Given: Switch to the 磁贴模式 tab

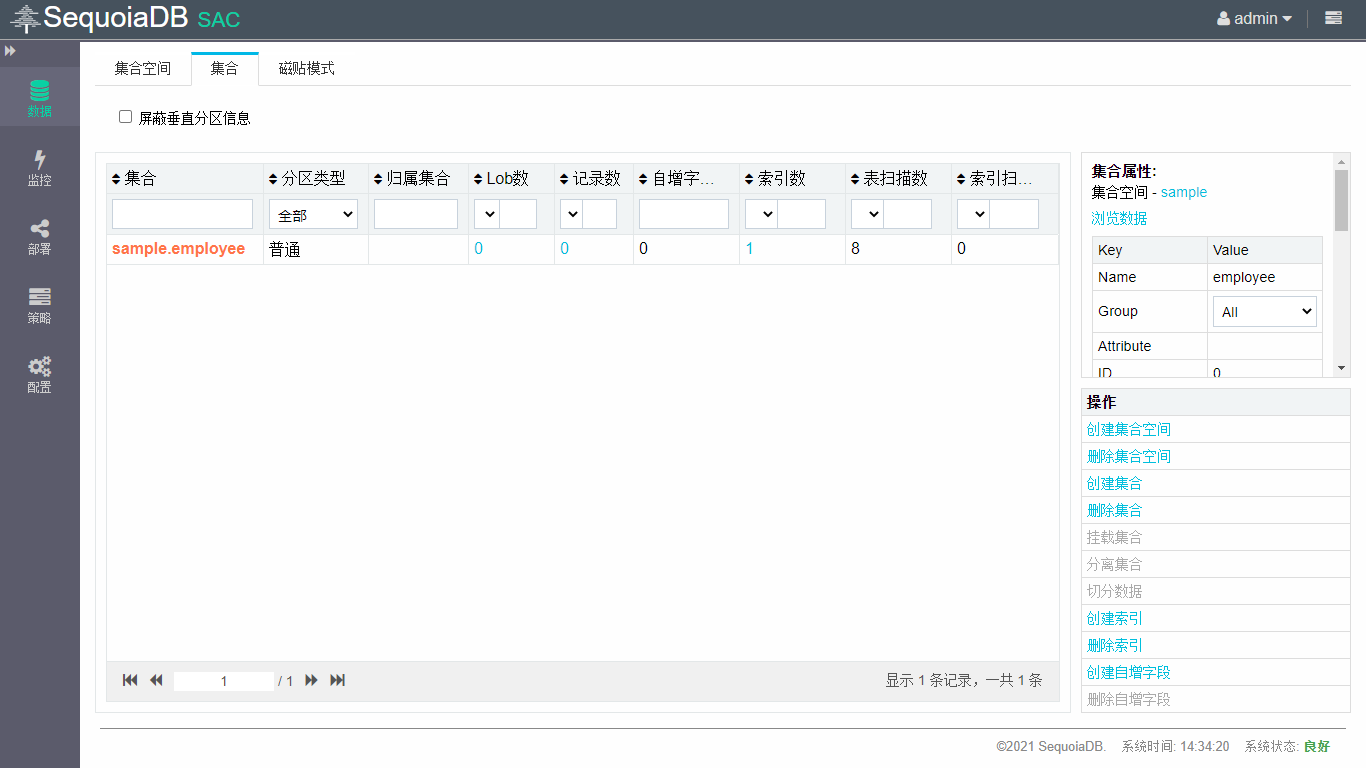Looking at the screenshot, I should coord(306,68).
